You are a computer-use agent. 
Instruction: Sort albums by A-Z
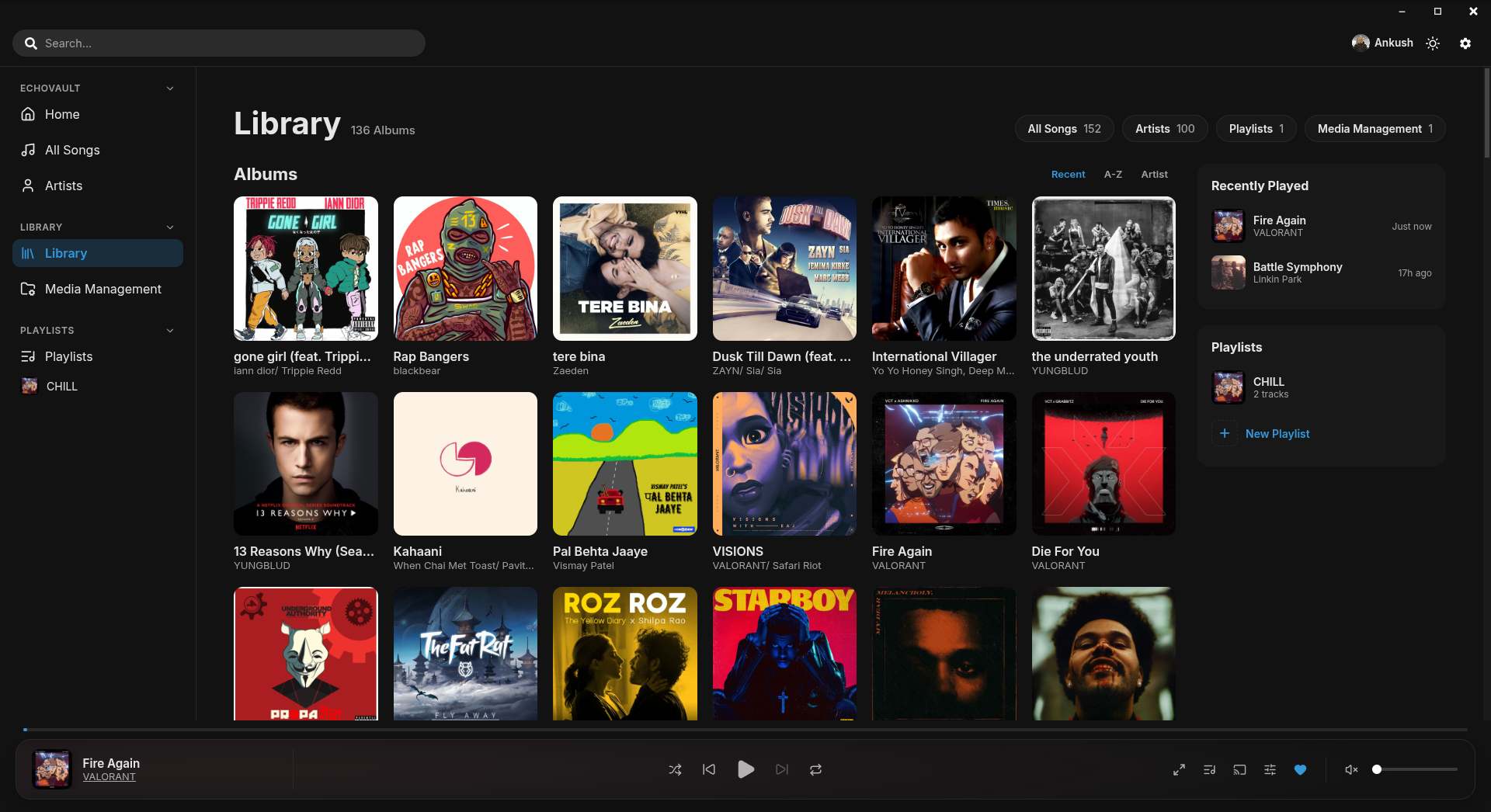(1113, 175)
